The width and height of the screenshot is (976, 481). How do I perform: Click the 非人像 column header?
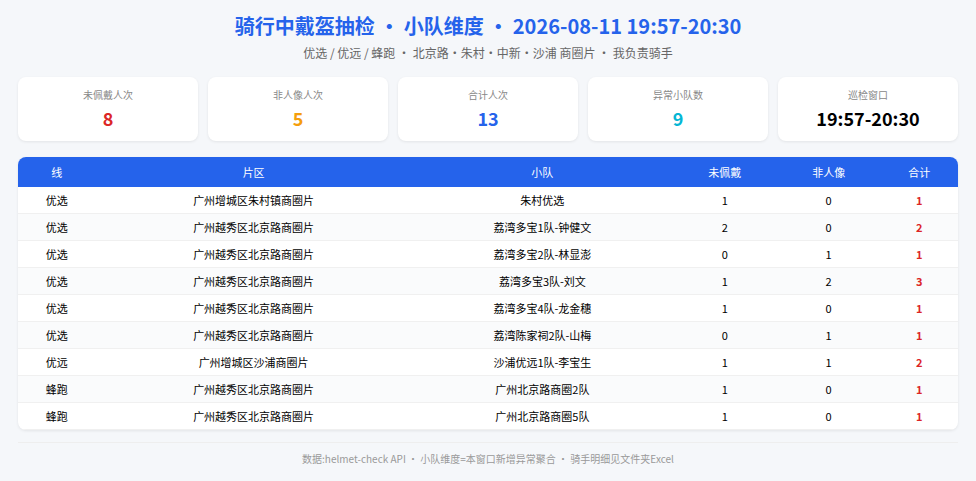point(828,173)
